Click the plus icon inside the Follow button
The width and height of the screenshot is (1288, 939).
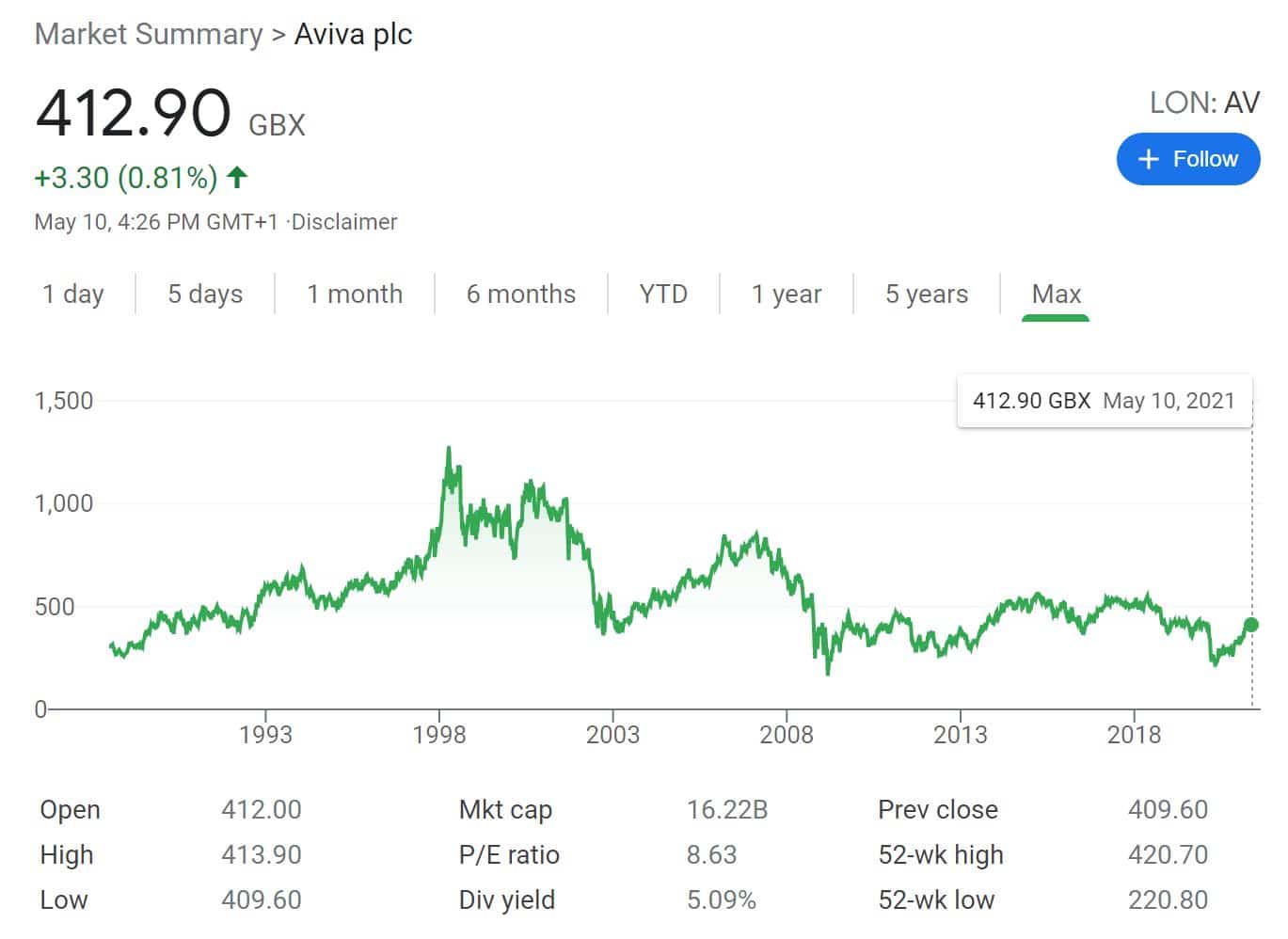coord(1149,159)
